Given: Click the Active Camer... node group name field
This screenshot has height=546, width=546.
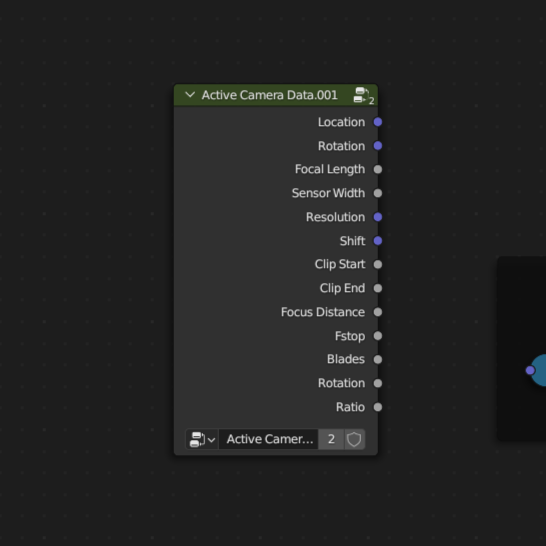Looking at the screenshot, I should [x=268, y=439].
